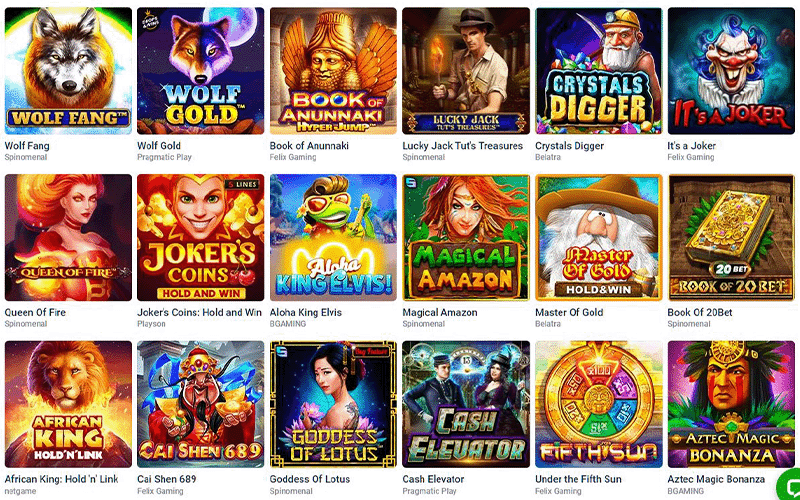Click Pragmatic Play provider under Wolf Gold

click(x=164, y=157)
